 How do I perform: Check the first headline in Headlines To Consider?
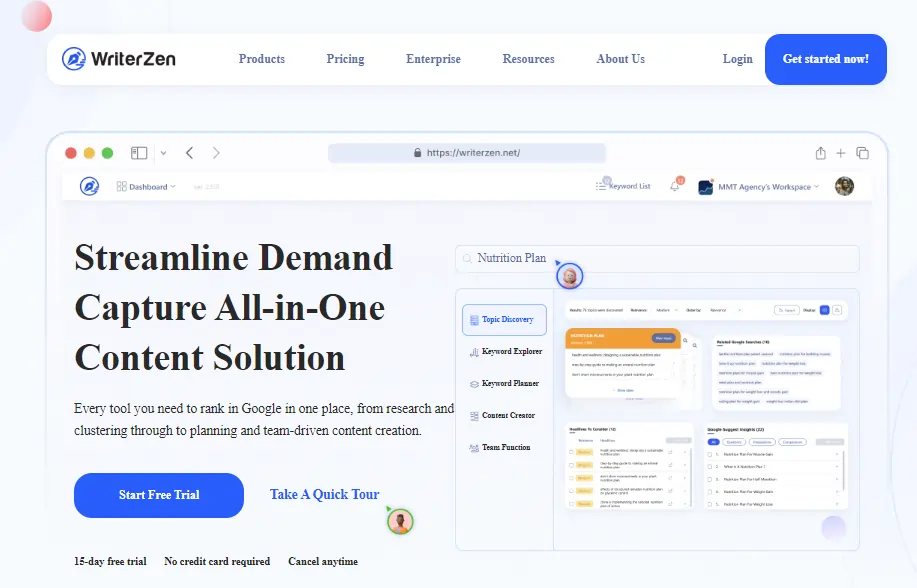click(x=572, y=452)
